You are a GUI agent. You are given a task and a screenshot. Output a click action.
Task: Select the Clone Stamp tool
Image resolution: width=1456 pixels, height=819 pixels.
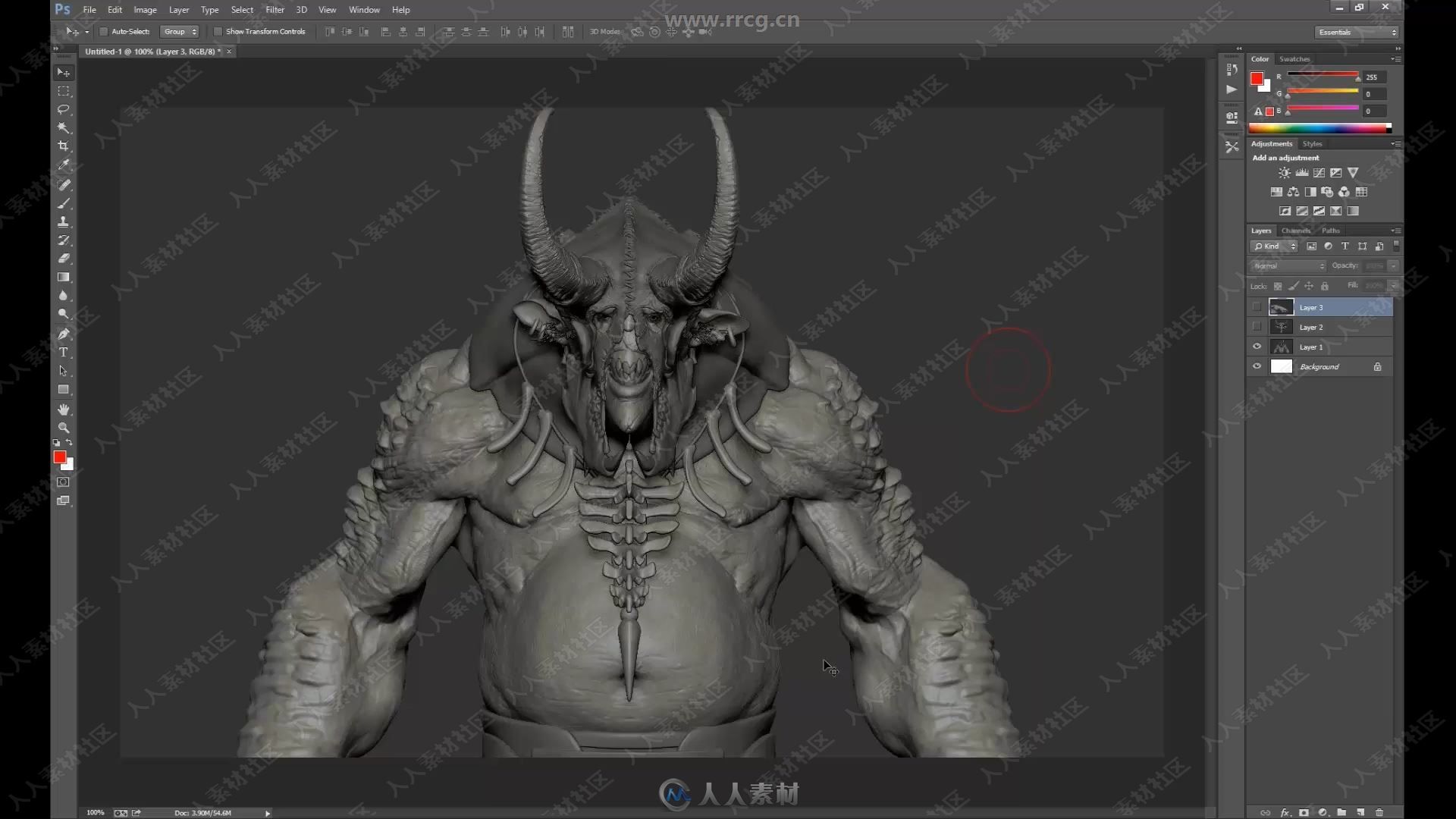[64, 221]
